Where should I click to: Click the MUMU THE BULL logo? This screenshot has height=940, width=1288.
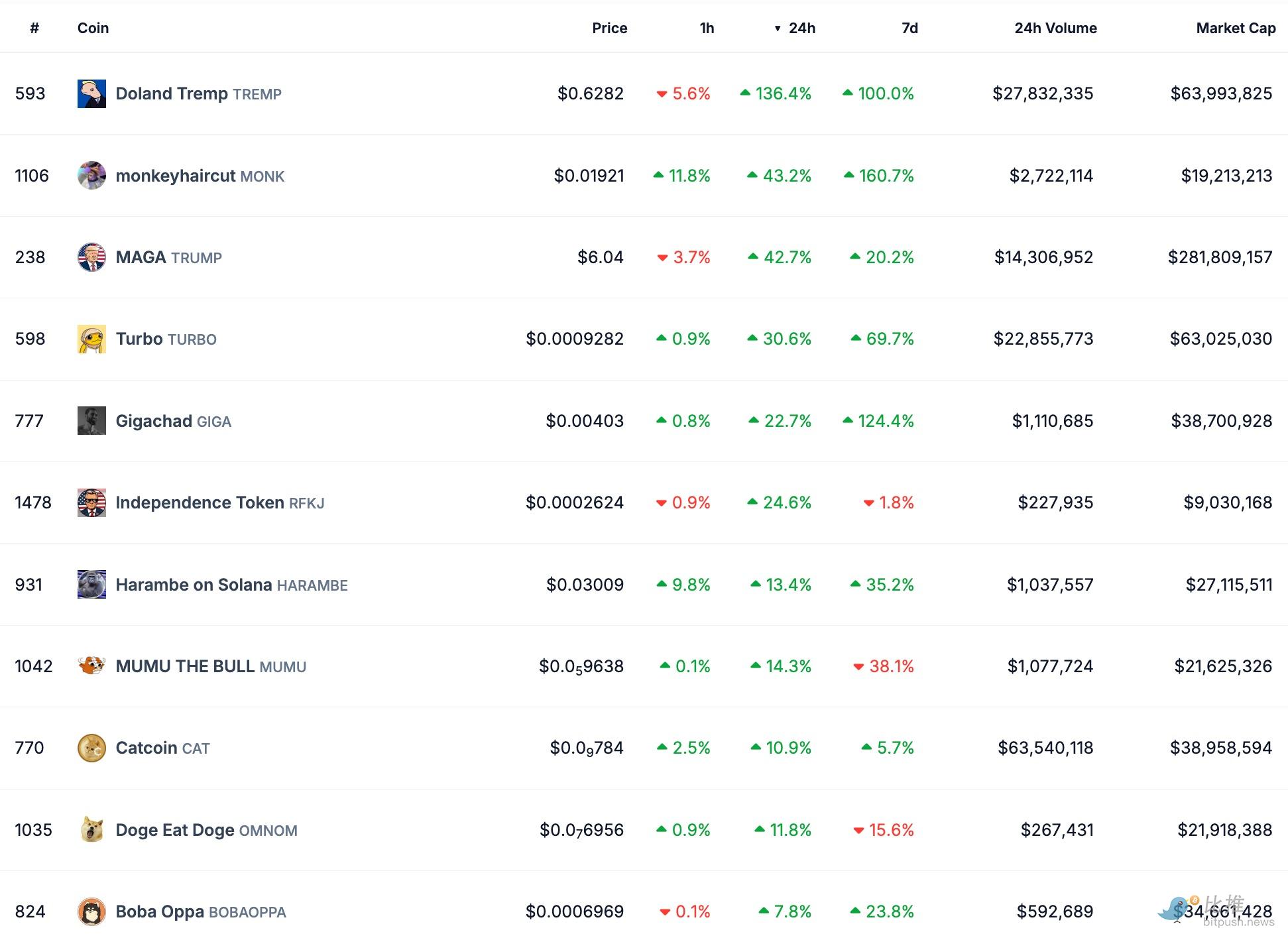point(91,666)
